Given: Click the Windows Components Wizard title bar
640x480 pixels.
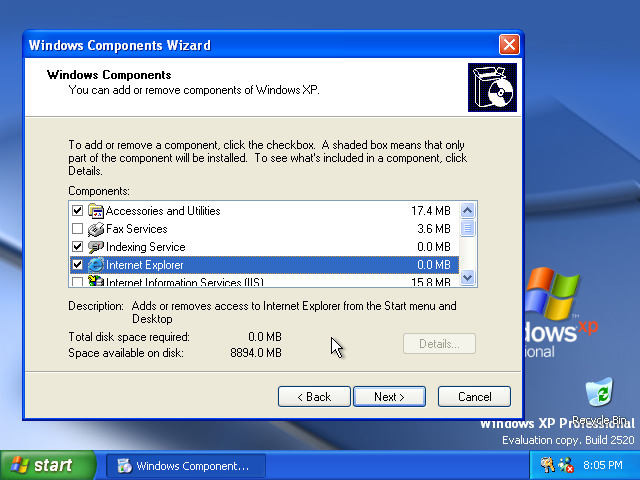Looking at the screenshot, I should coord(261,45).
